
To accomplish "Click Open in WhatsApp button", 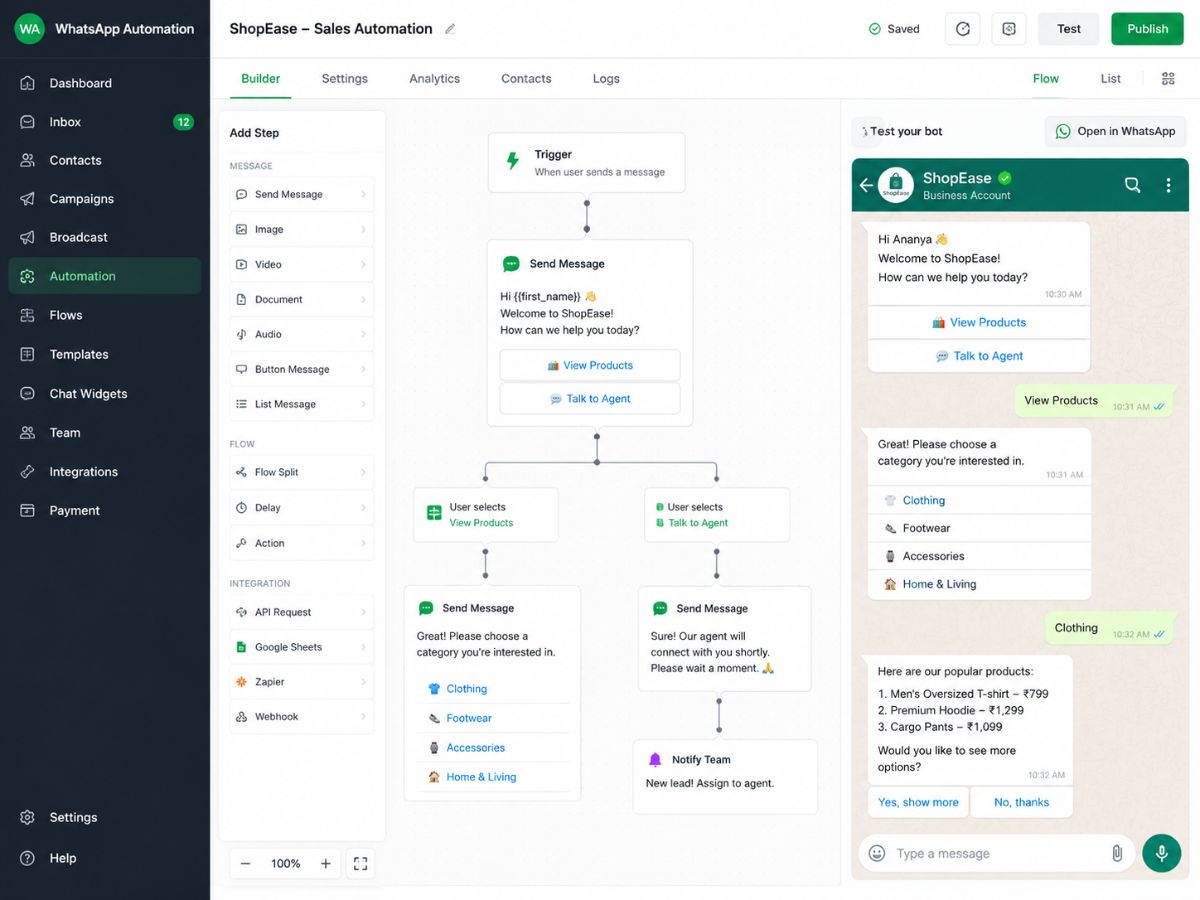I will pos(1116,131).
